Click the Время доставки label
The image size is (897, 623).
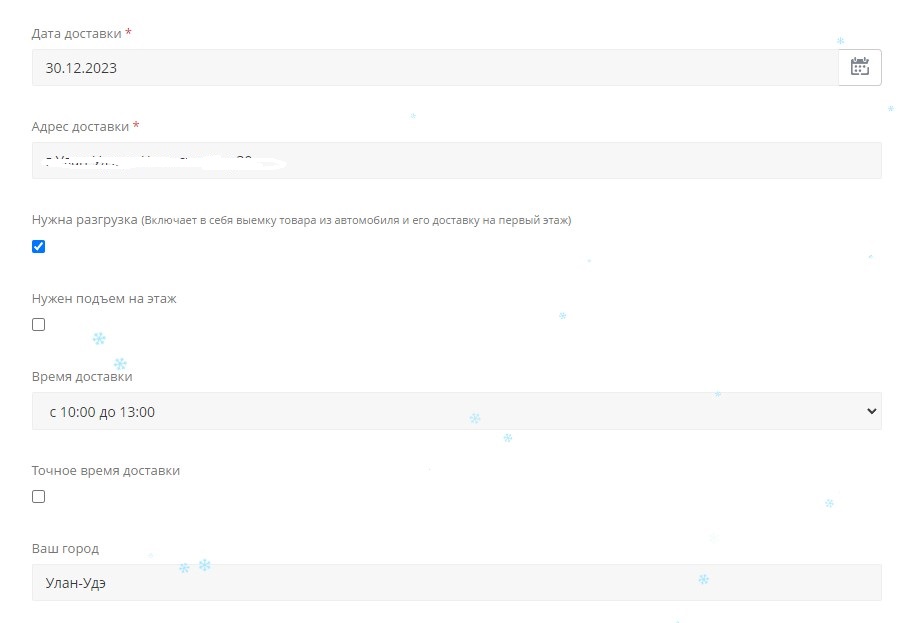click(82, 377)
